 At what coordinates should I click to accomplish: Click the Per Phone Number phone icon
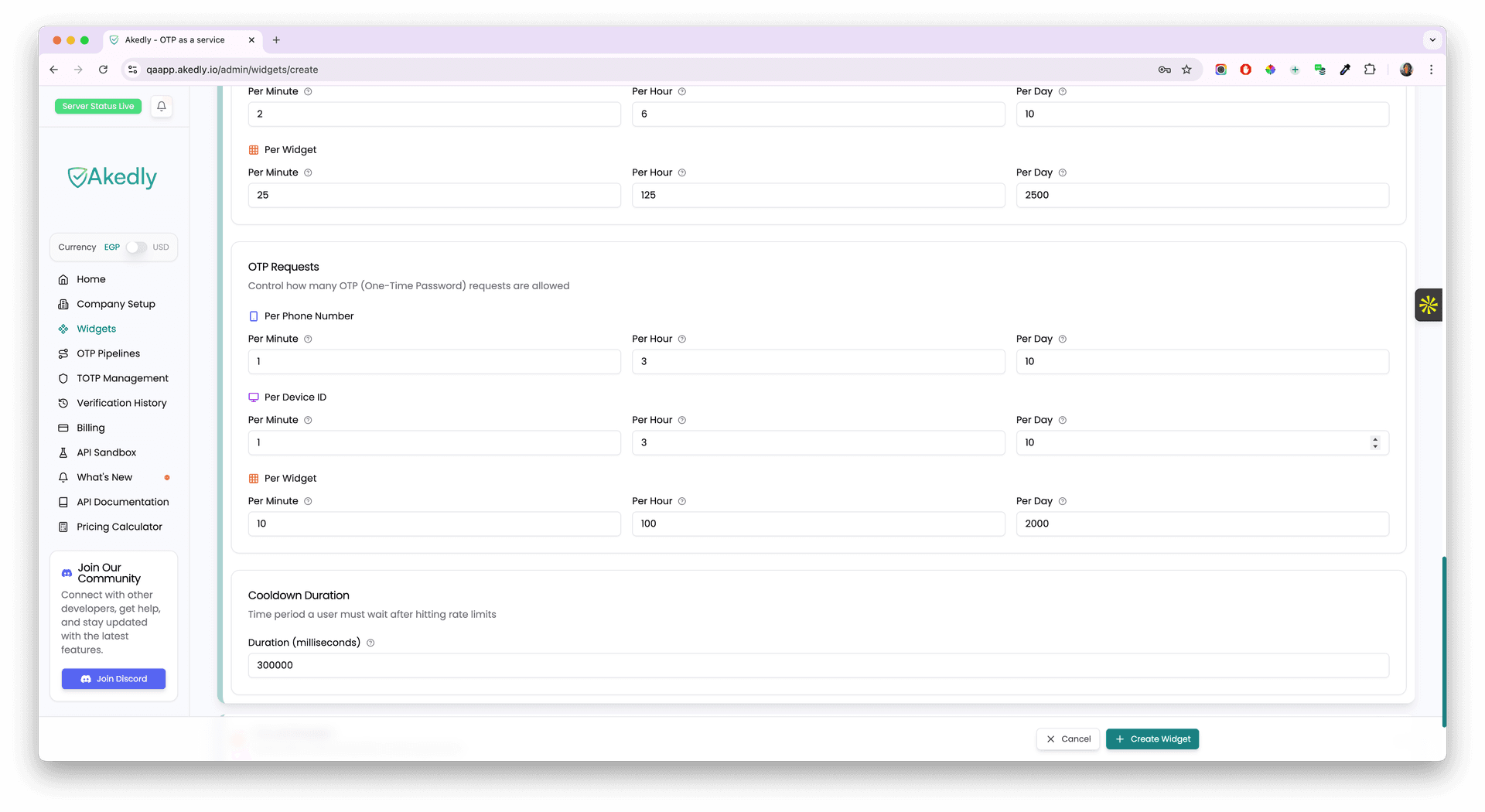[x=254, y=316]
